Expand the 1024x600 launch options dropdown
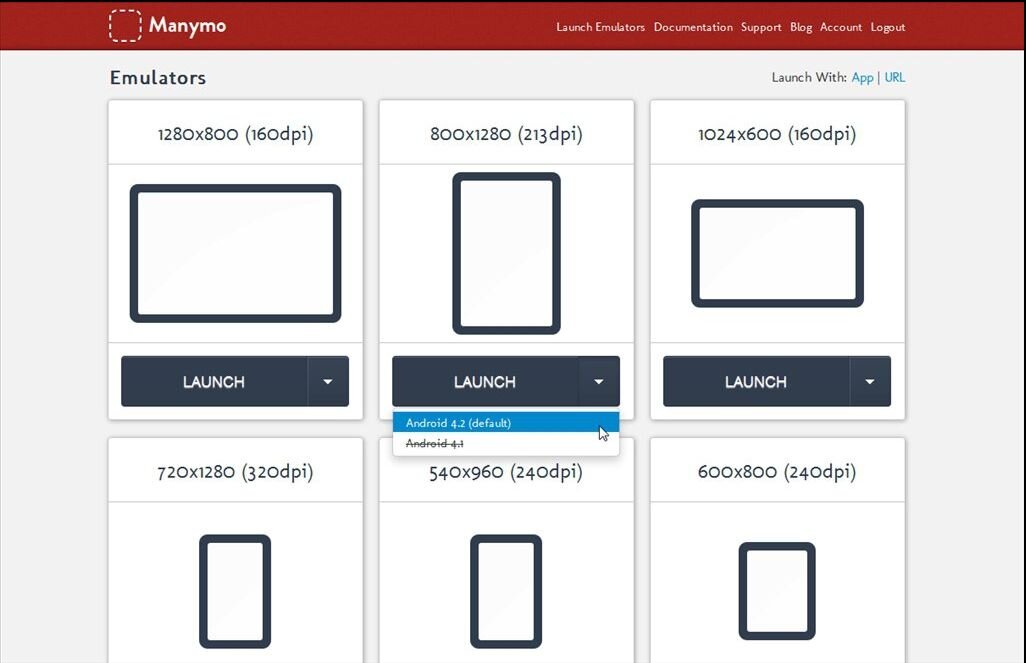 (x=871, y=381)
